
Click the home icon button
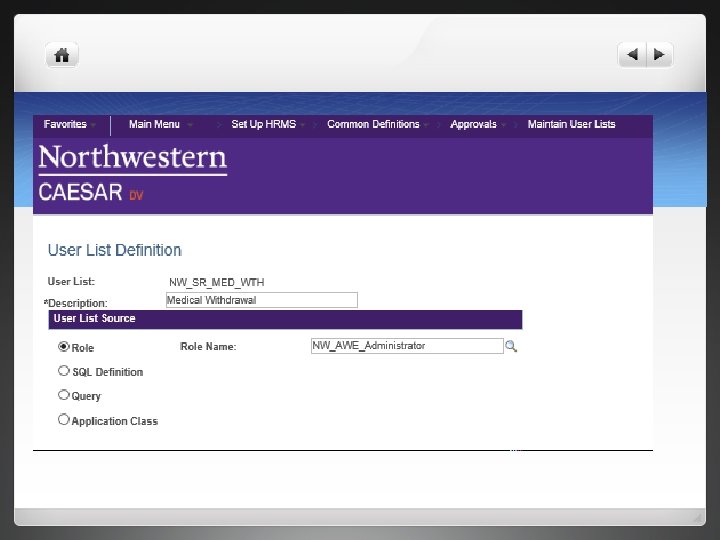[62, 55]
